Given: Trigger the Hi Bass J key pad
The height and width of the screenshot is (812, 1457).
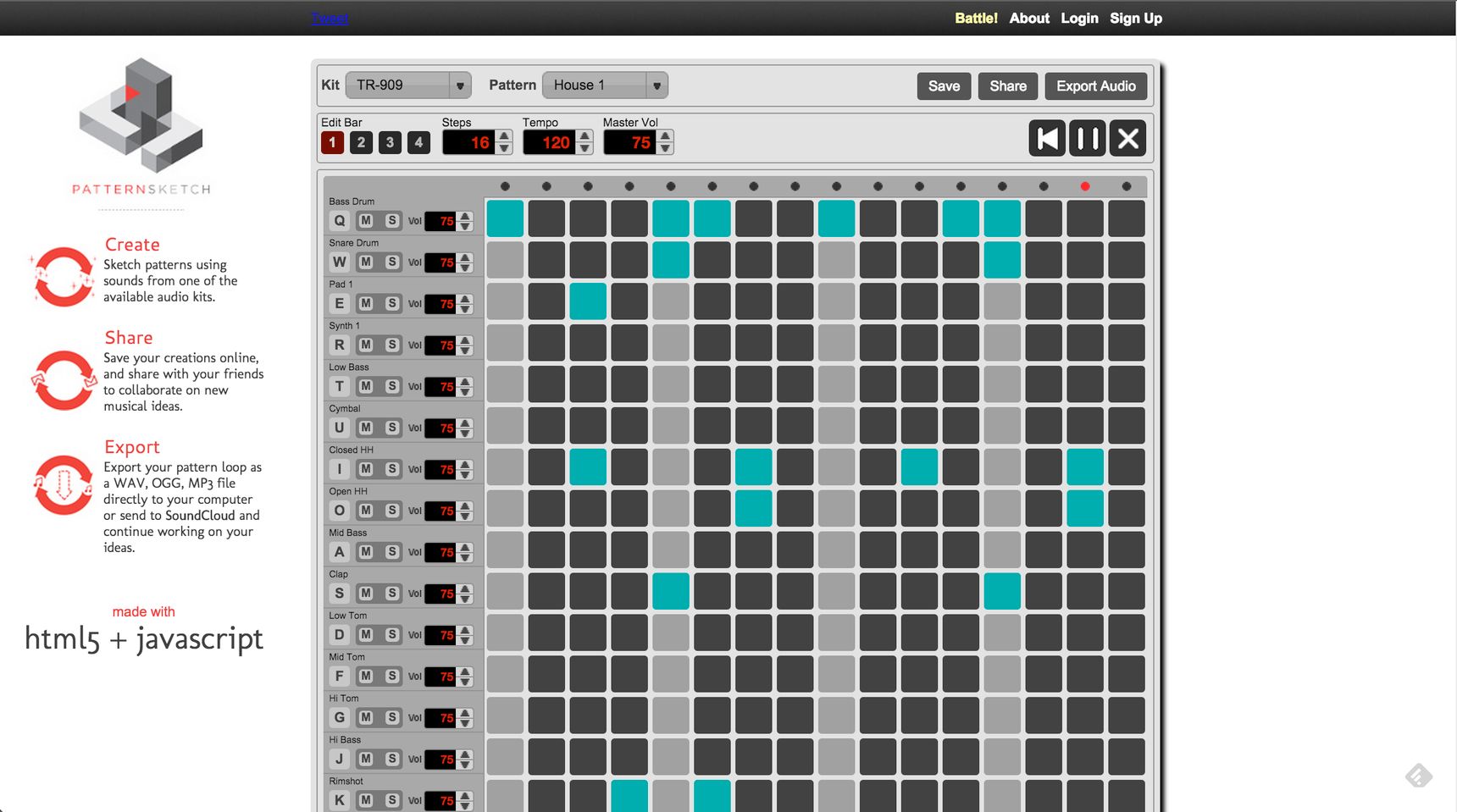Looking at the screenshot, I should pos(340,760).
